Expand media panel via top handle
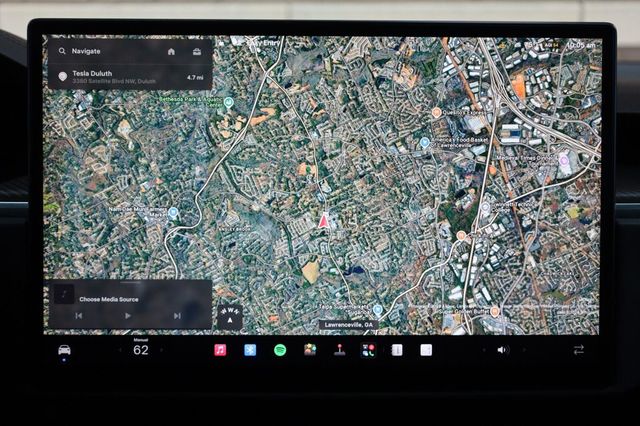The width and height of the screenshot is (640, 426). [130, 282]
